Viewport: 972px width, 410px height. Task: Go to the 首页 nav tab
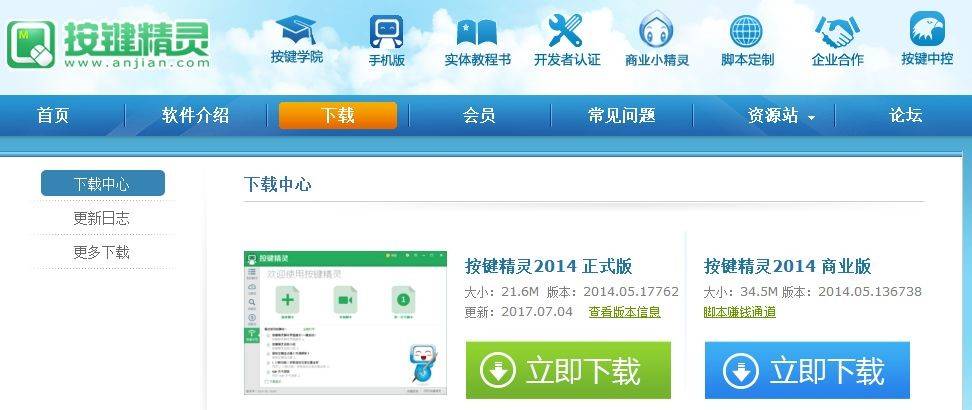tap(53, 115)
